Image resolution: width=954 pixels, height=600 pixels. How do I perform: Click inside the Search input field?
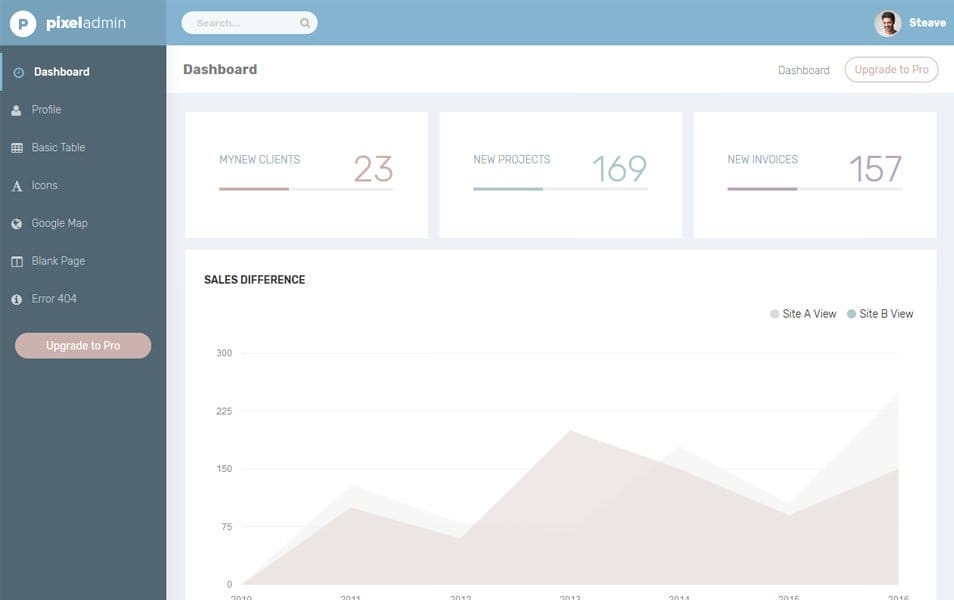pyautogui.click(x=240, y=21)
